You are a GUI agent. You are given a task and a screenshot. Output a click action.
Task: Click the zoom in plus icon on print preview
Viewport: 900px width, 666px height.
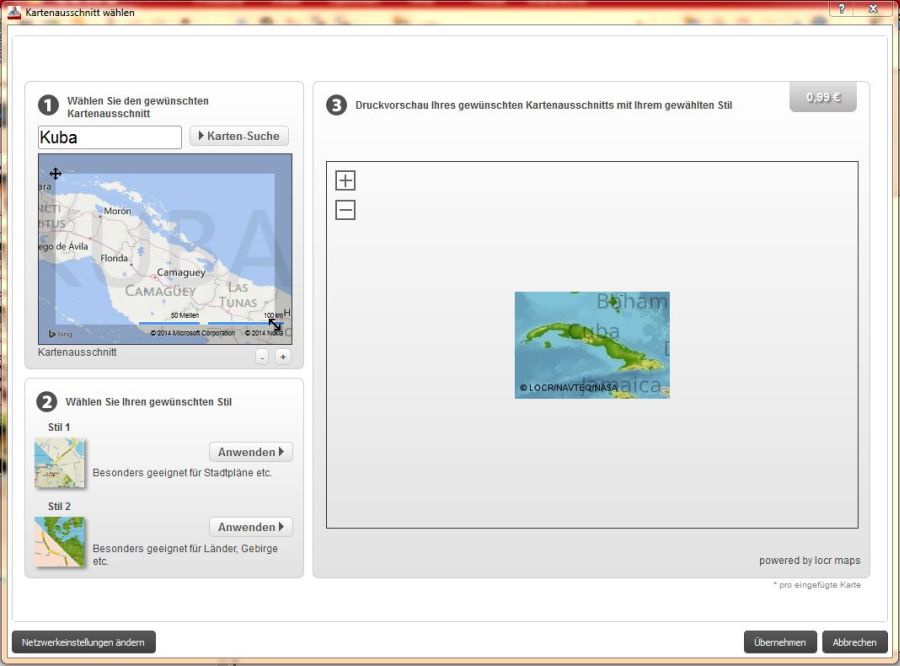[345, 181]
